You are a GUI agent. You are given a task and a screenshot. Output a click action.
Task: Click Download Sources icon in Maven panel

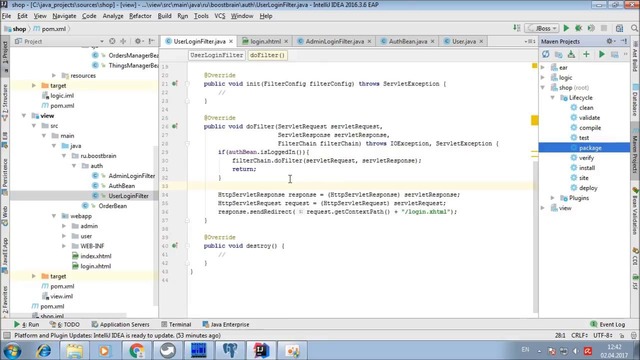click(x=571, y=54)
